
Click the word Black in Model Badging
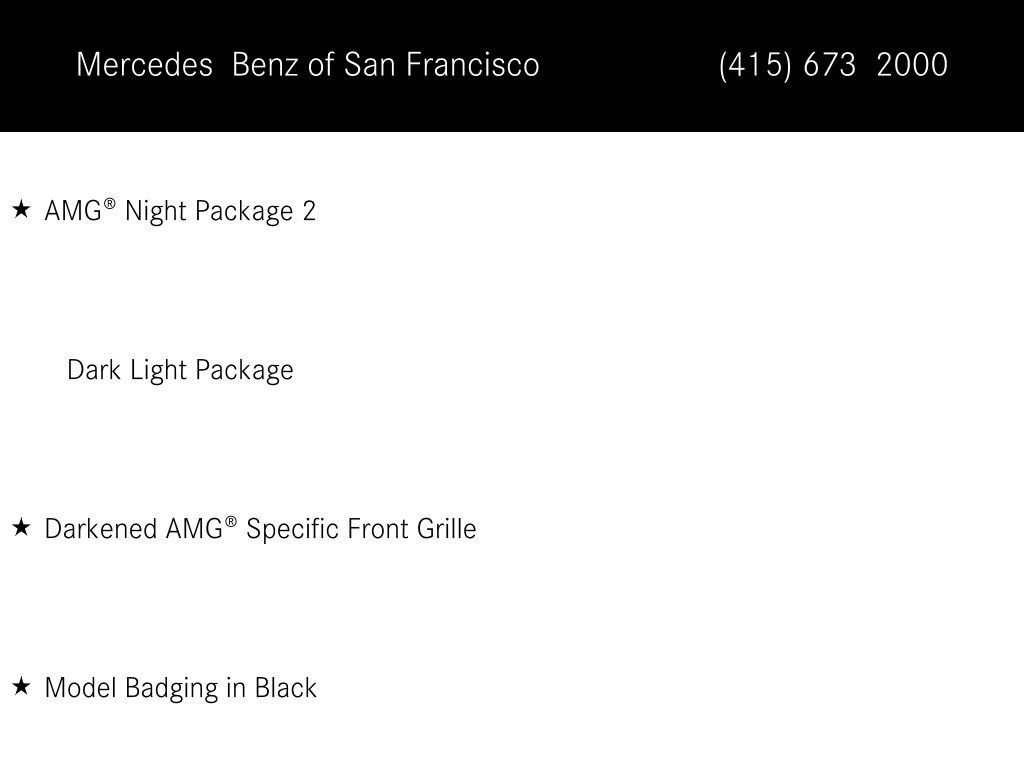click(285, 688)
